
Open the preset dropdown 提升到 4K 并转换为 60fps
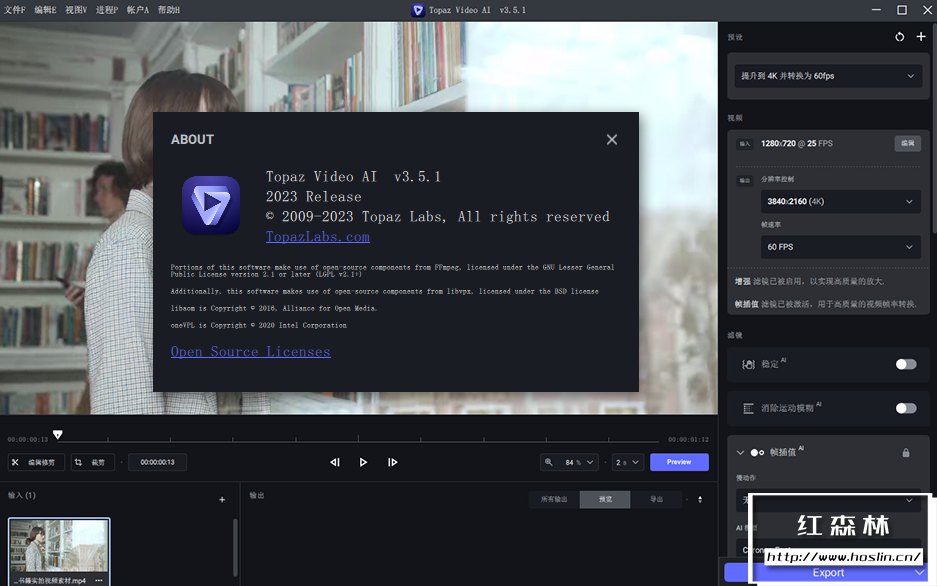click(x=828, y=76)
